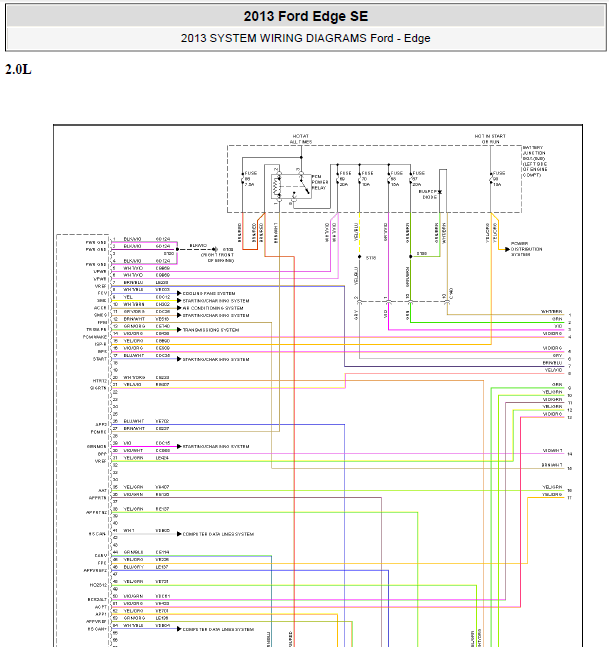Click the arrow before Transmission System
The height and width of the screenshot is (647, 609).
[179, 330]
